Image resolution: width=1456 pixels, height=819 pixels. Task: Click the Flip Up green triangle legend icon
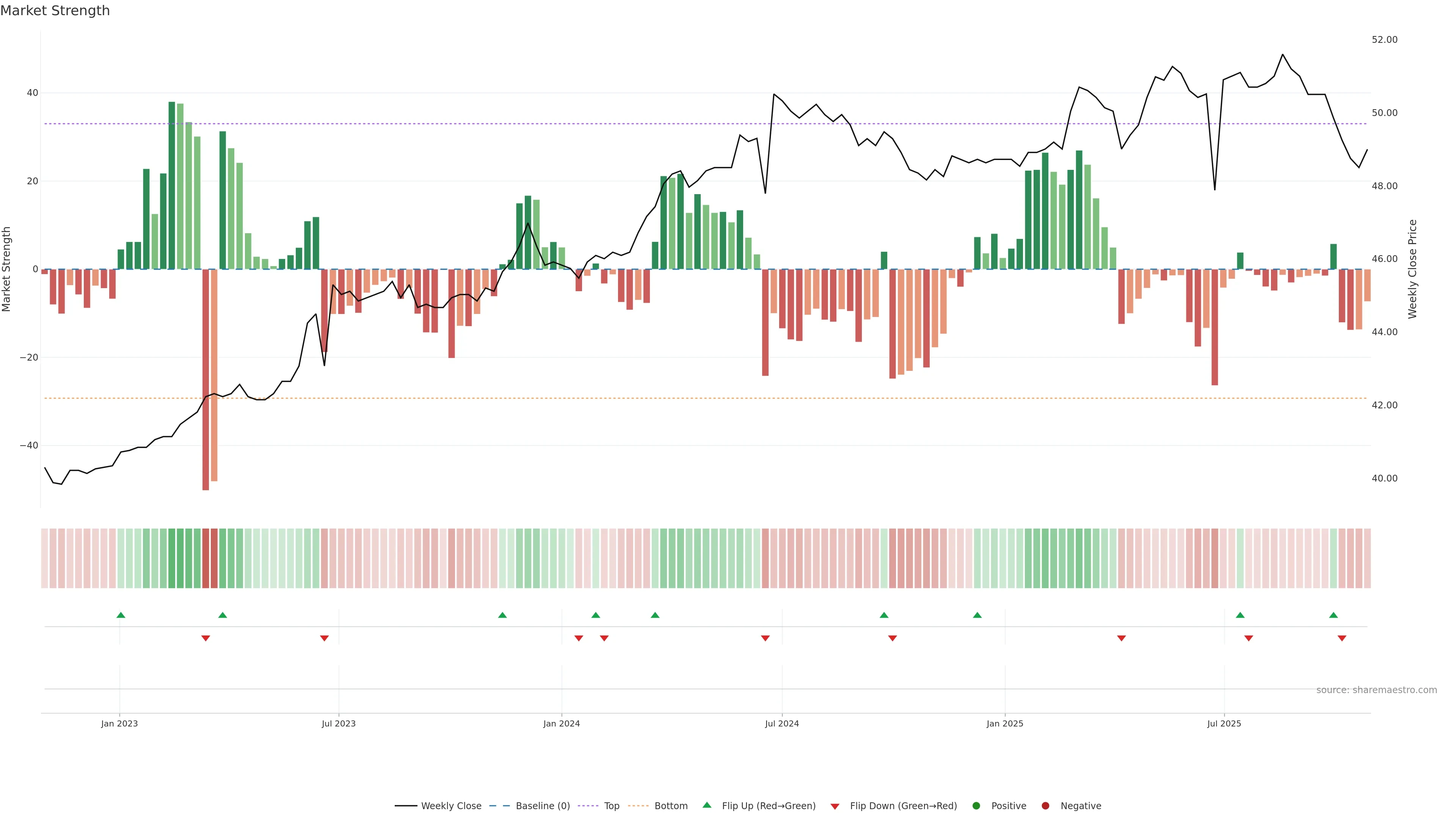pyautogui.click(x=706, y=805)
